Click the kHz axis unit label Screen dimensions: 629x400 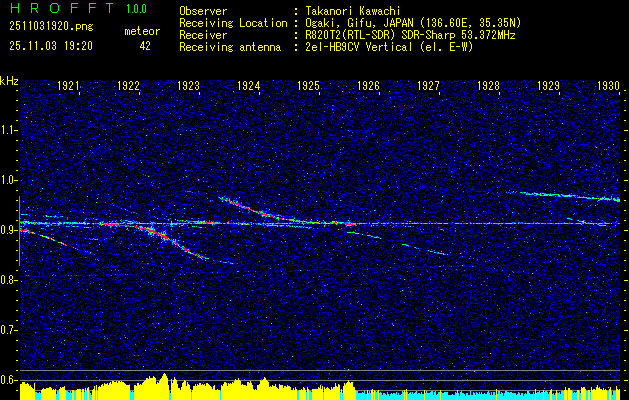pyautogui.click(x=9, y=81)
